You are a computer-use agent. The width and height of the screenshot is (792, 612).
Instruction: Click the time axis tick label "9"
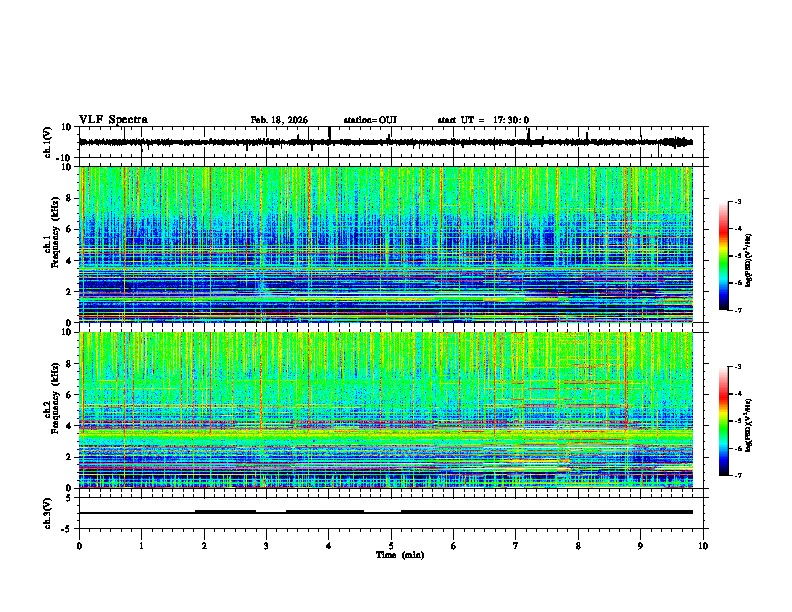pyautogui.click(x=640, y=546)
